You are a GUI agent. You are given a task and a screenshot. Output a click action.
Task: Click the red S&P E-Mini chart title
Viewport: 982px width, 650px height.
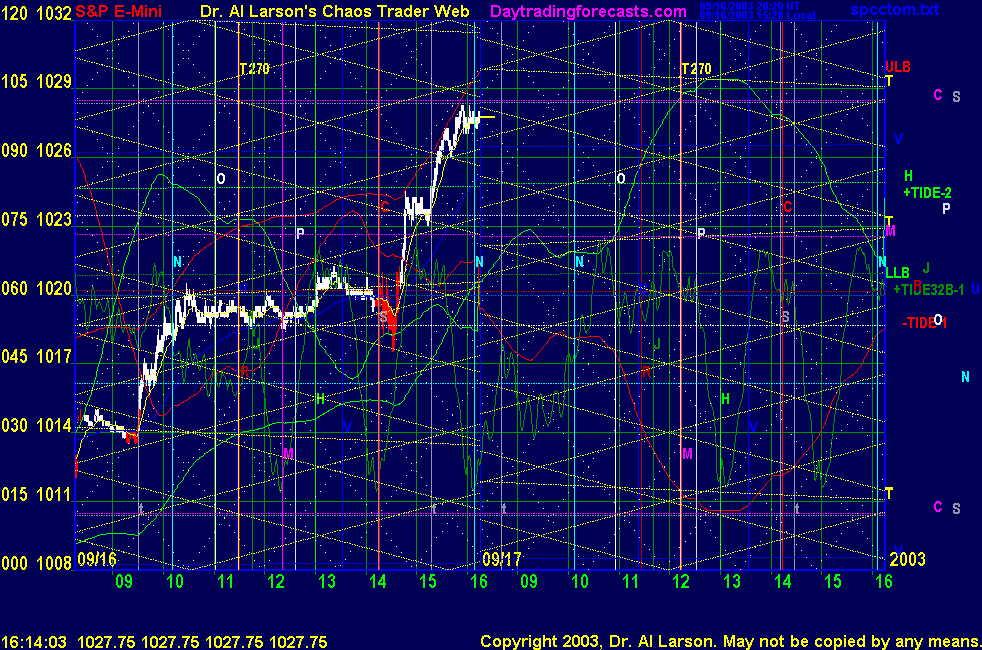pos(118,11)
